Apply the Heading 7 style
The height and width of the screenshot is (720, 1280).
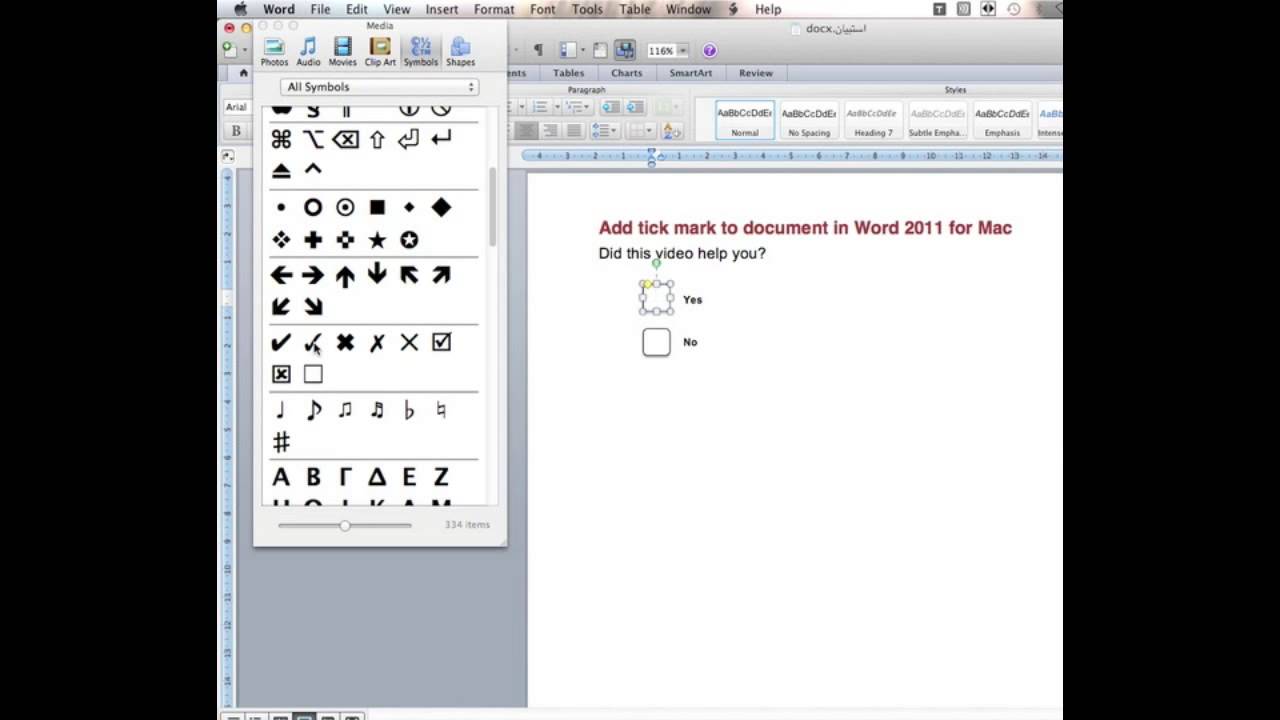click(873, 121)
